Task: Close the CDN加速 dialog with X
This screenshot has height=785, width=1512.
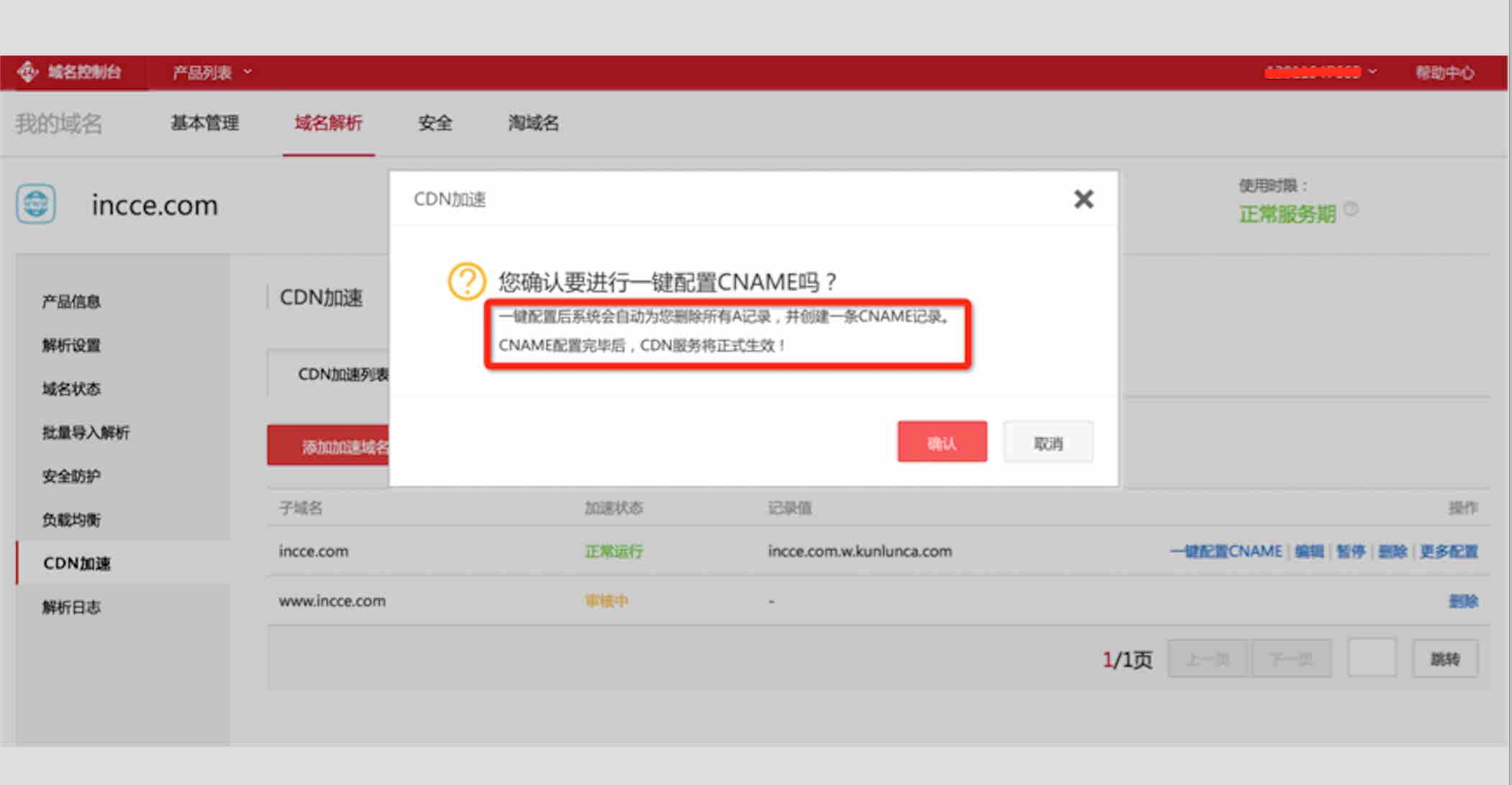Action: point(1083,199)
